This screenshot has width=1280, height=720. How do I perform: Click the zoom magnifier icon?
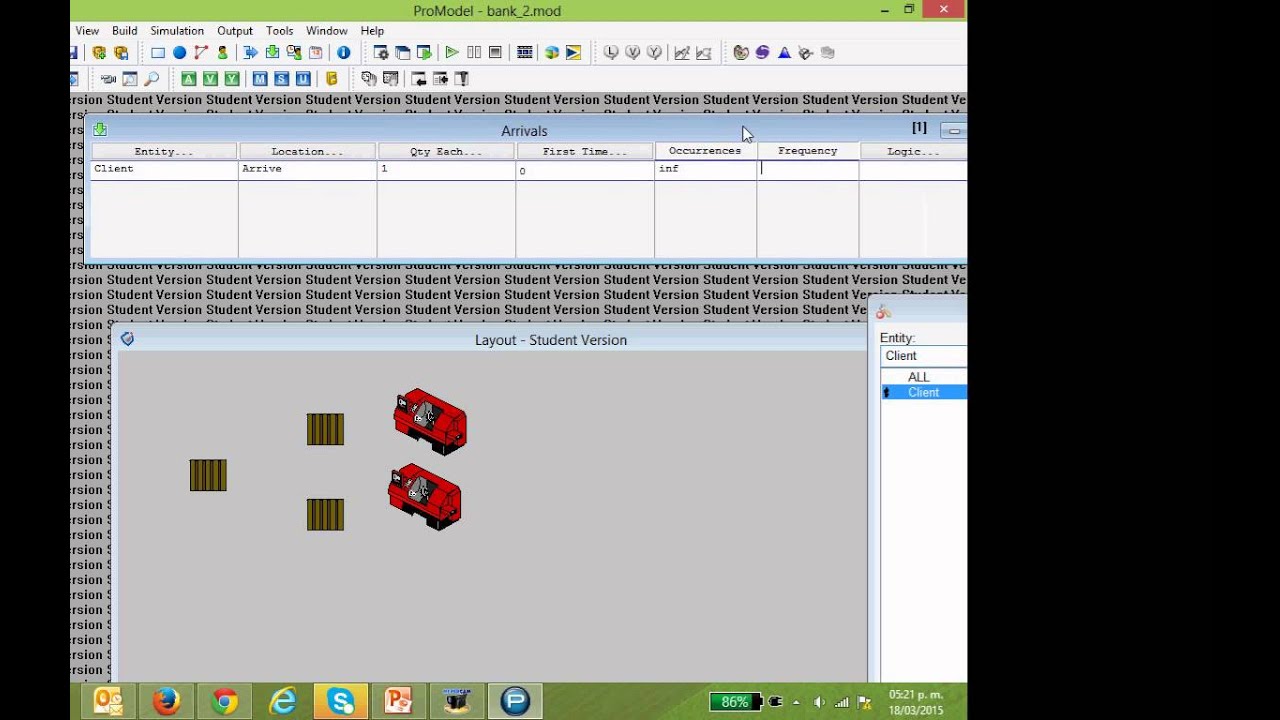152,79
